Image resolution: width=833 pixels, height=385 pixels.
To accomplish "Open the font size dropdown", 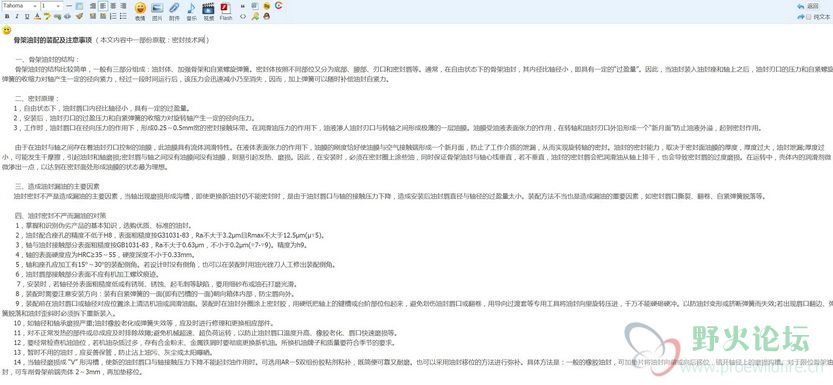I will [x=52, y=6].
